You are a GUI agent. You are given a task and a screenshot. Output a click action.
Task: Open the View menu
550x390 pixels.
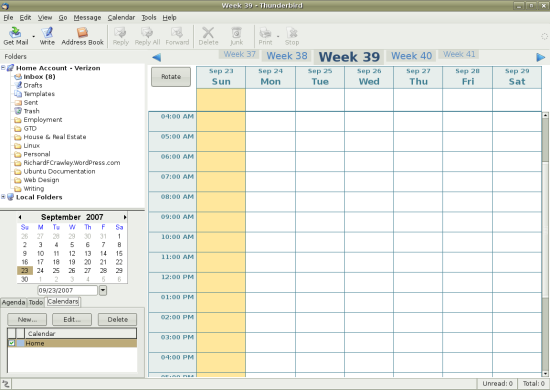pyautogui.click(x=45, y=18)
